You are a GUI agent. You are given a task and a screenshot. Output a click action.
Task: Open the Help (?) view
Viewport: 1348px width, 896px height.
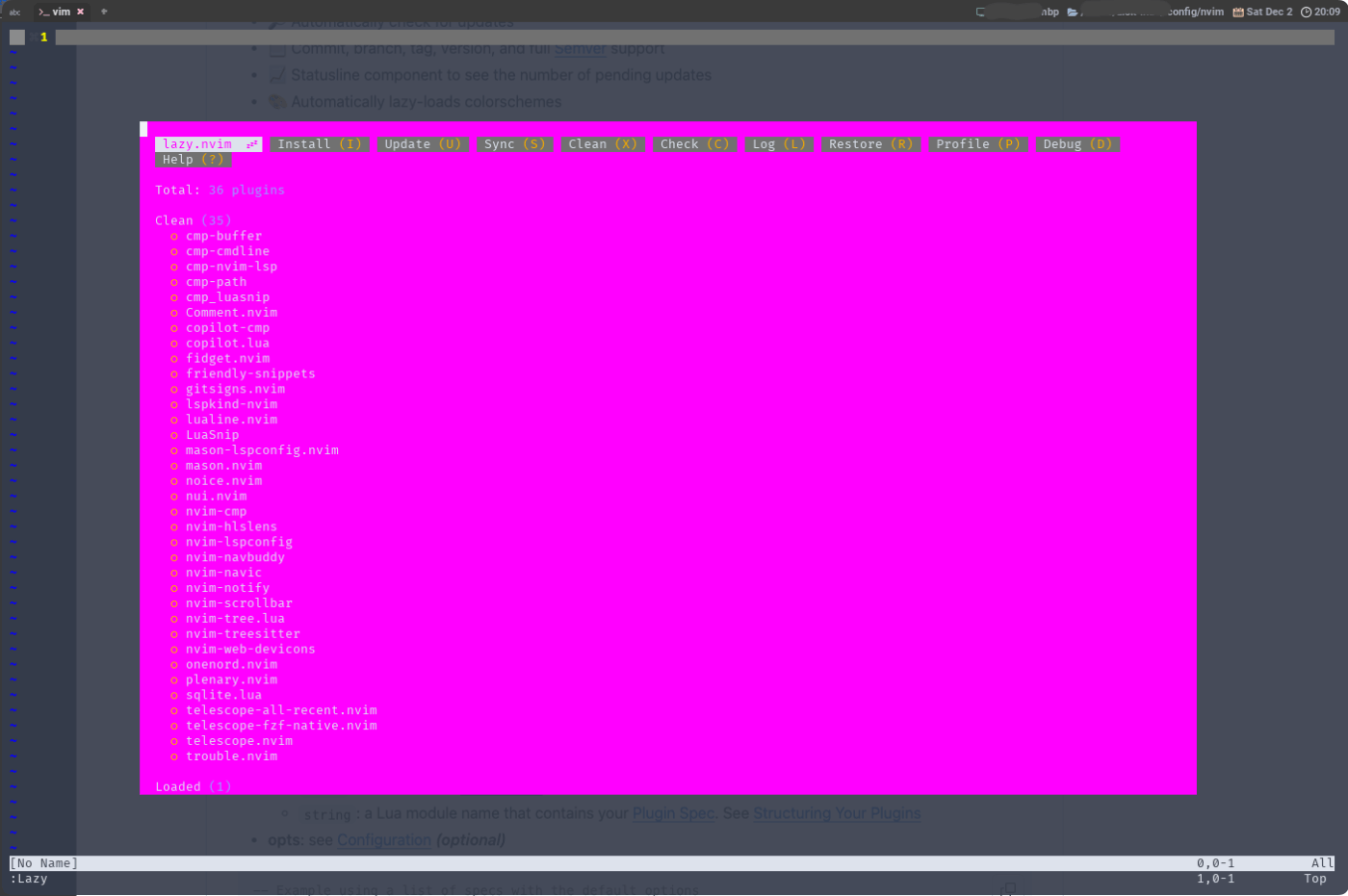pos(193,160)
